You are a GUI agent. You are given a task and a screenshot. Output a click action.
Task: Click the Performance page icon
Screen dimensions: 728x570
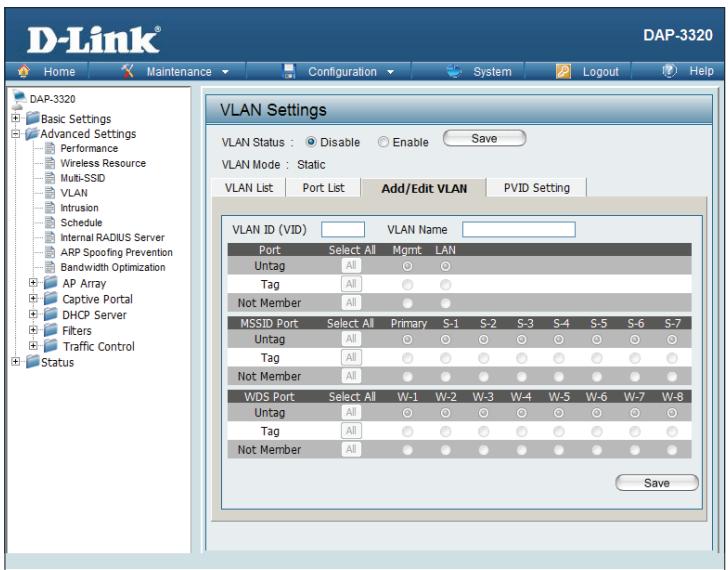[50, 148]
